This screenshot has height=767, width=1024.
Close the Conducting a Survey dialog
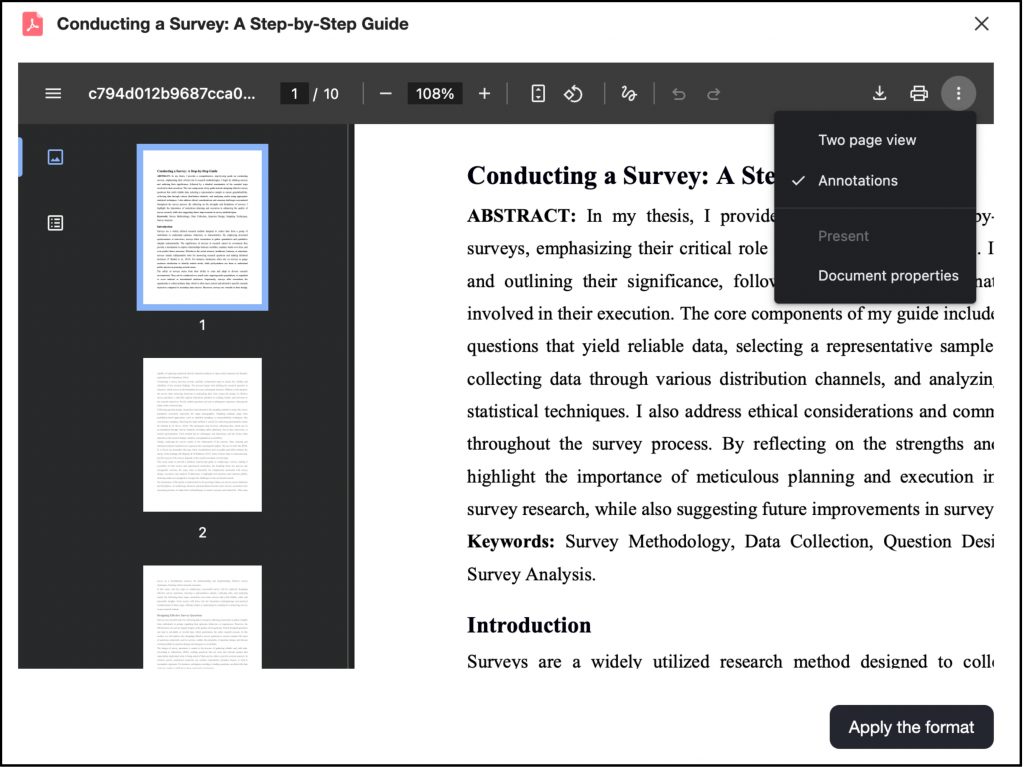[x=981, y=24]
